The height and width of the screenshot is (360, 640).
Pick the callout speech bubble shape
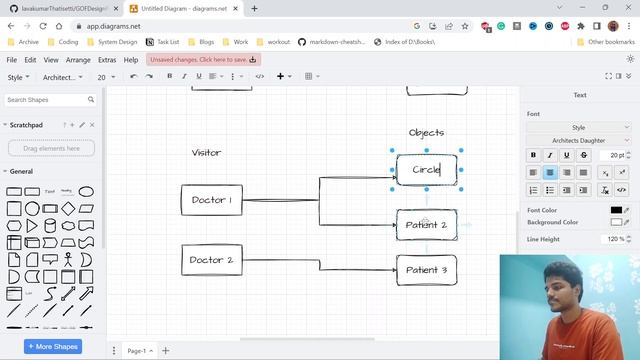[x=50, y=259]
